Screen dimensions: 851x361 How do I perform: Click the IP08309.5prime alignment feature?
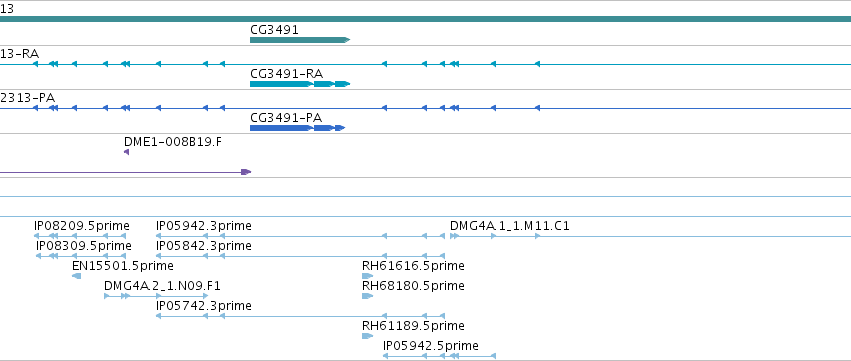point(81,256)
